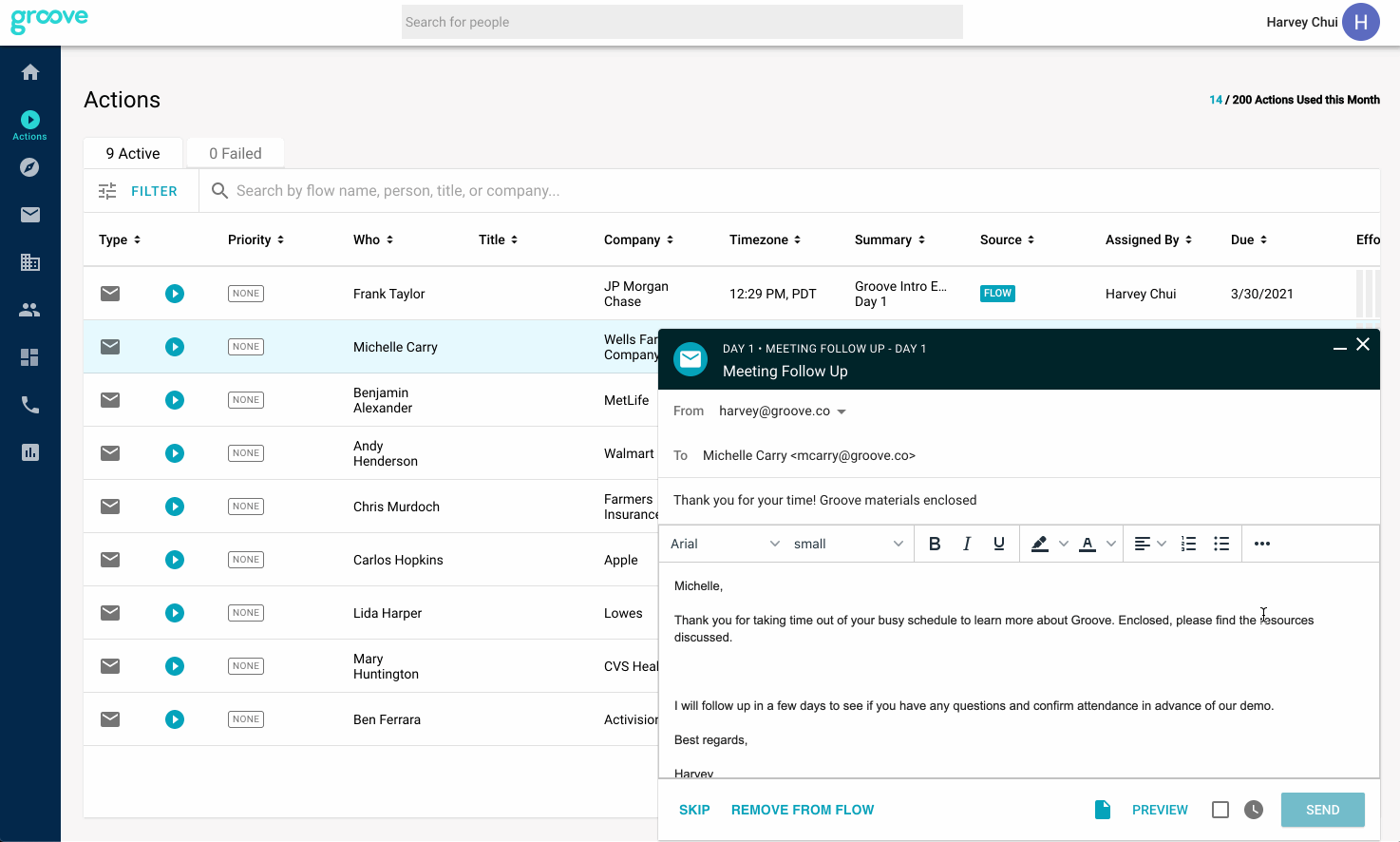Click the email type icon for Ben Ferrara
The height and width of the screenshot is (842, 1400).
point(110,719)
